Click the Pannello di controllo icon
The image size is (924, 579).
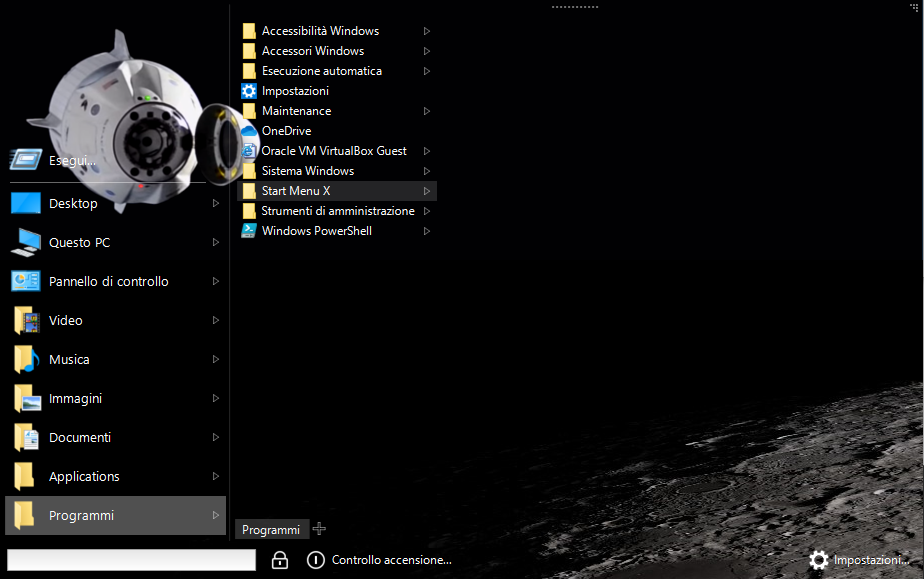tap(26, 281)
